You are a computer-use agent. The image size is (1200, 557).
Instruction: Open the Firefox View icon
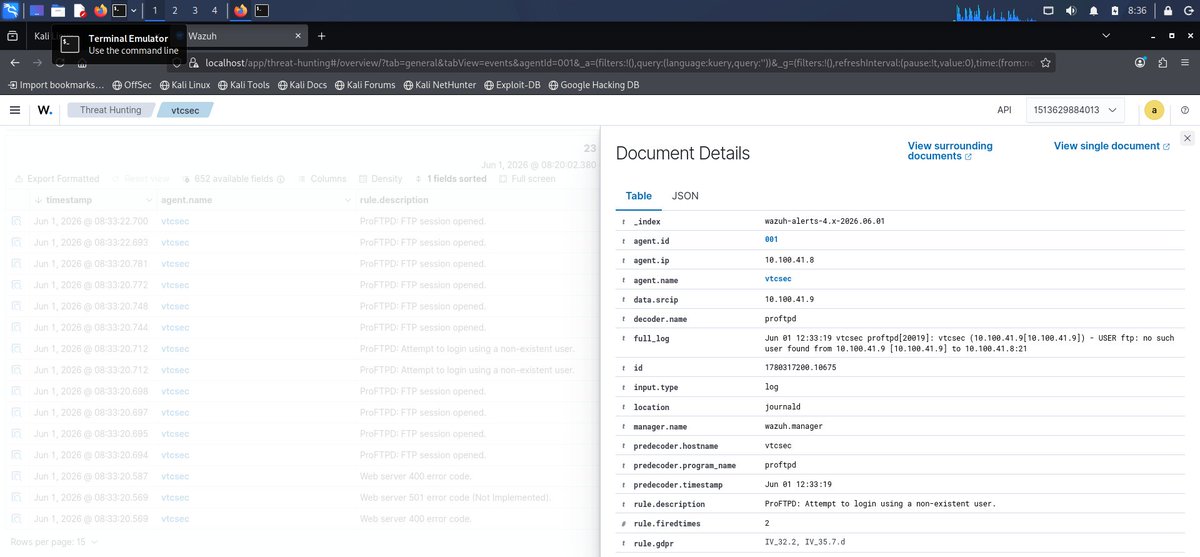[13, 35]
